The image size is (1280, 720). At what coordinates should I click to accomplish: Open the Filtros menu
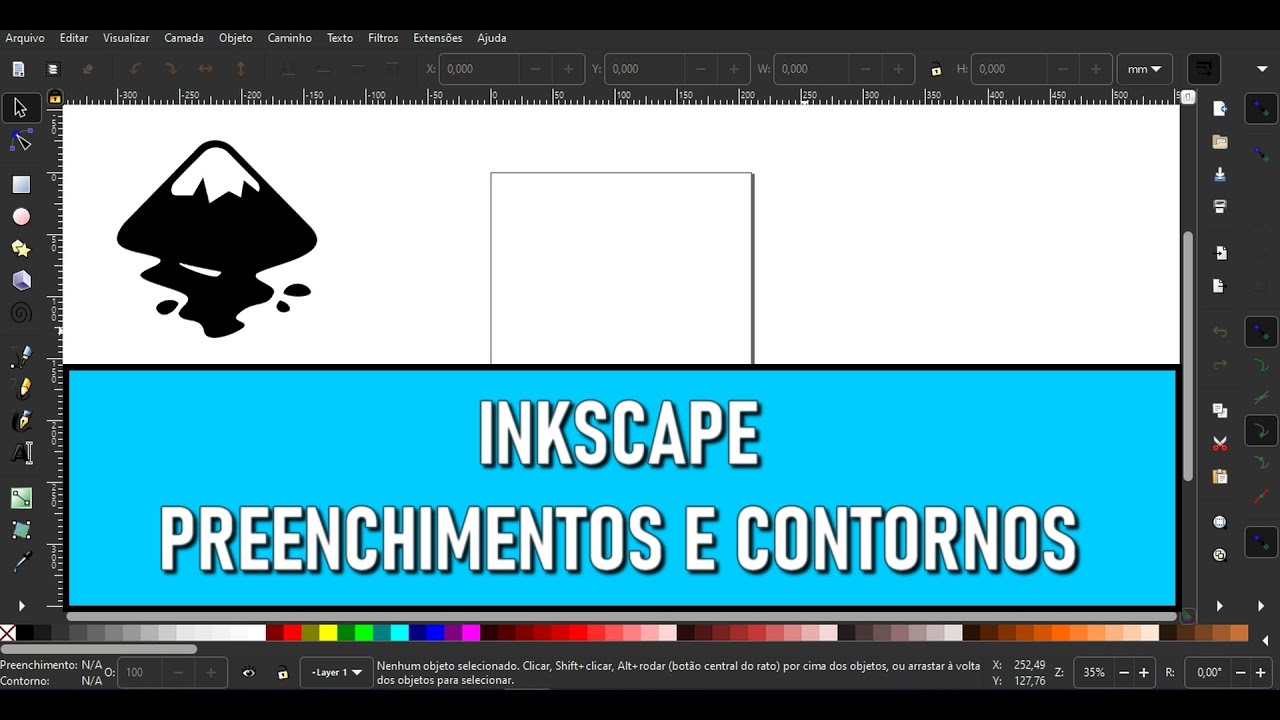click(383, 38)
